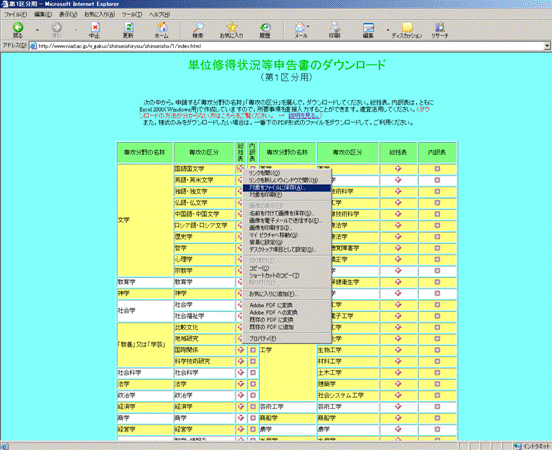Image resolution: width=552 pixels, height=450 pixels.
Task: Click 総括表 diamond icon in 国際関係 row
Action: [241, 350]
